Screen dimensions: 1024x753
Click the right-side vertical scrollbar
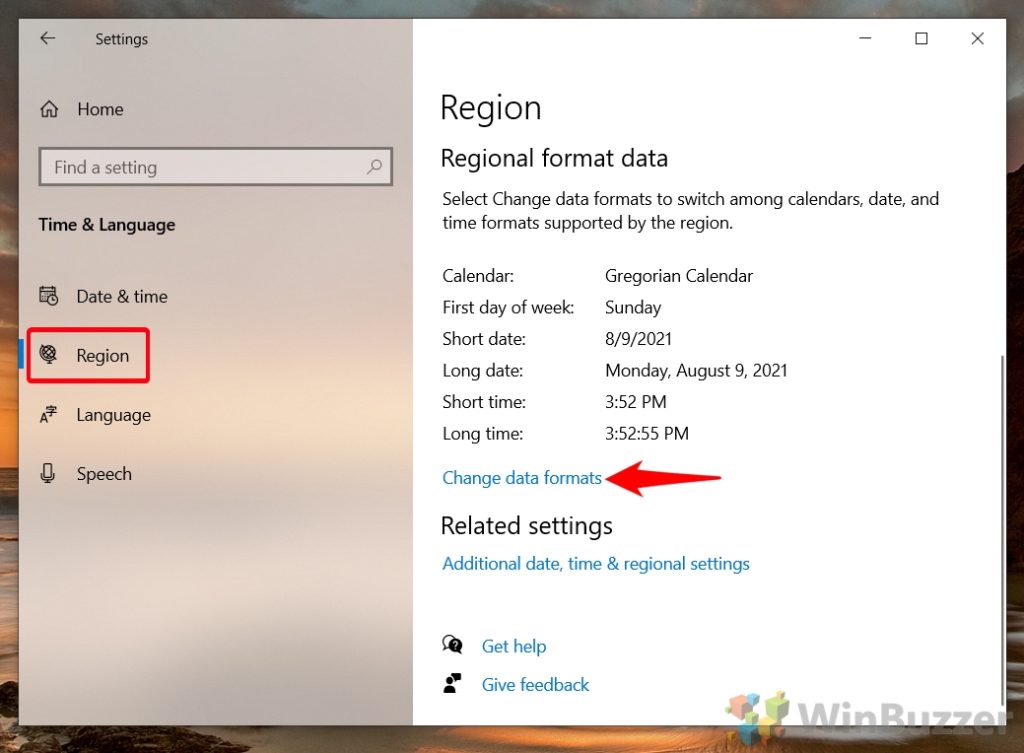coord(1002,529)
